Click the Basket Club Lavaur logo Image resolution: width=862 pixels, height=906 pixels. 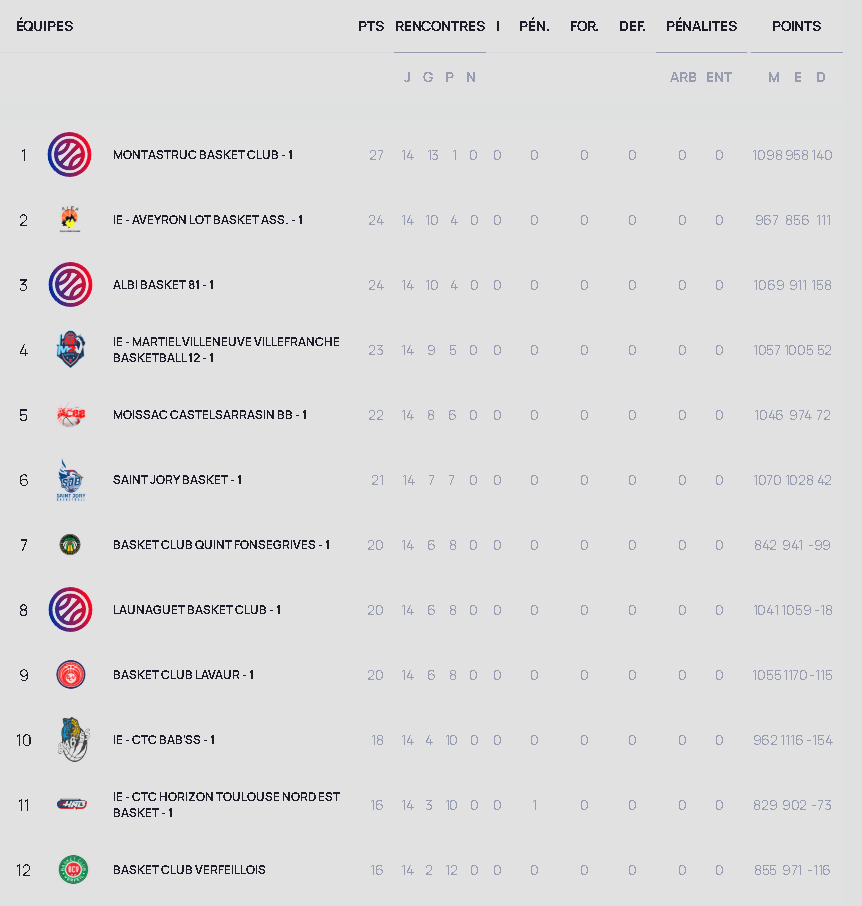click(x=70, y=675)
